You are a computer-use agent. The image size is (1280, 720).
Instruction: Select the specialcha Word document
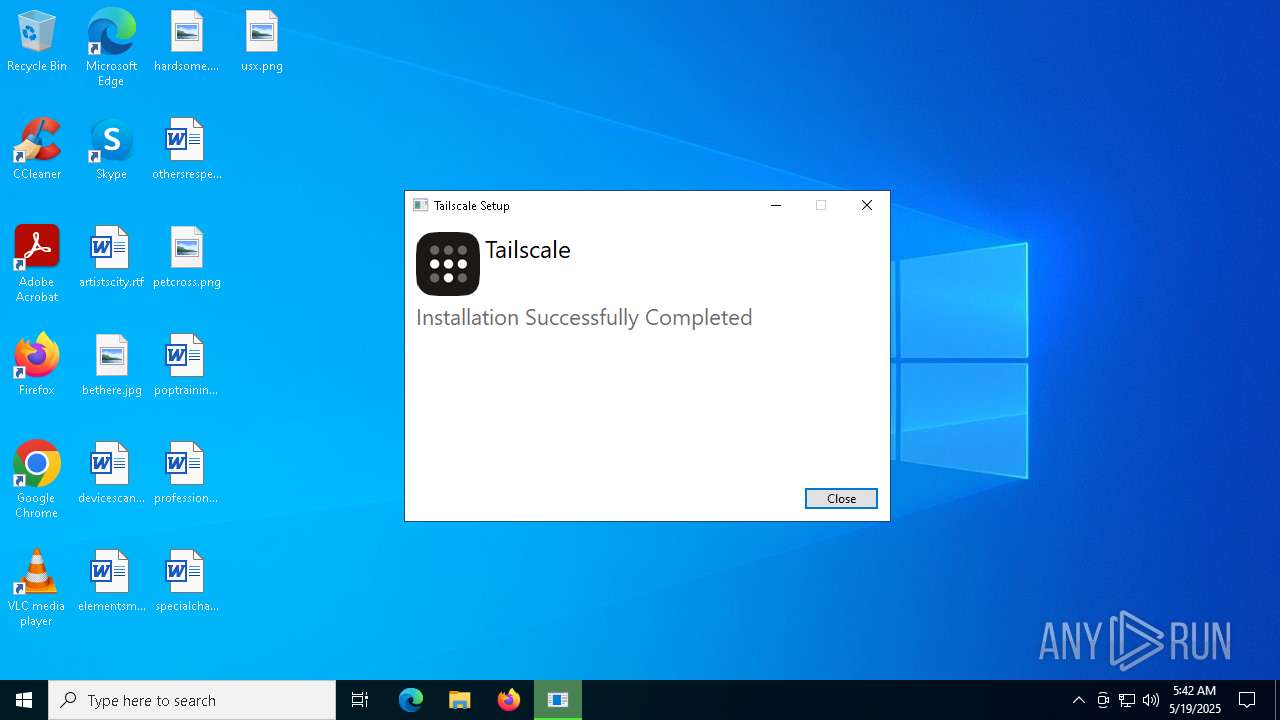point(186,581)
